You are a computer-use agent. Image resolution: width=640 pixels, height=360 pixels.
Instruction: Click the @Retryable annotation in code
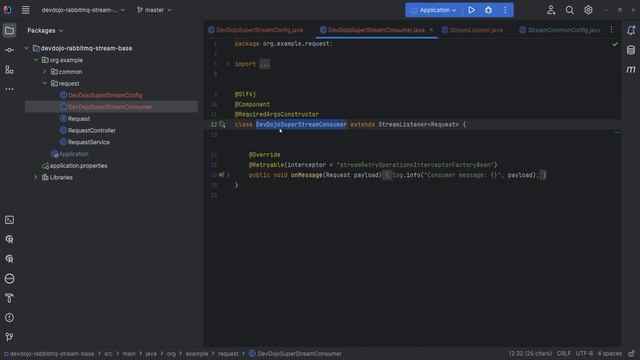[267, 165]
